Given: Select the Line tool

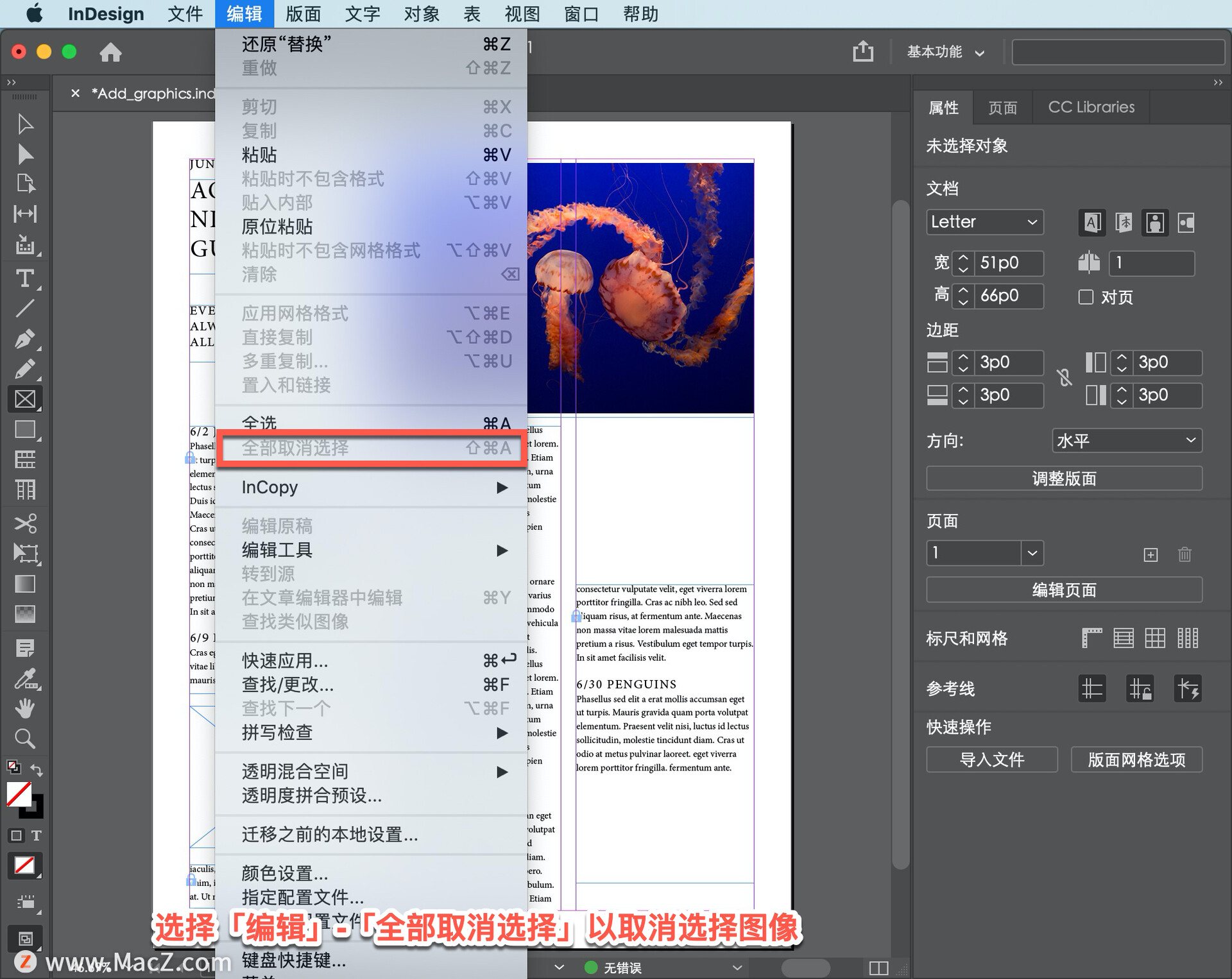Looking at the screenshot, I should (24, 309).
